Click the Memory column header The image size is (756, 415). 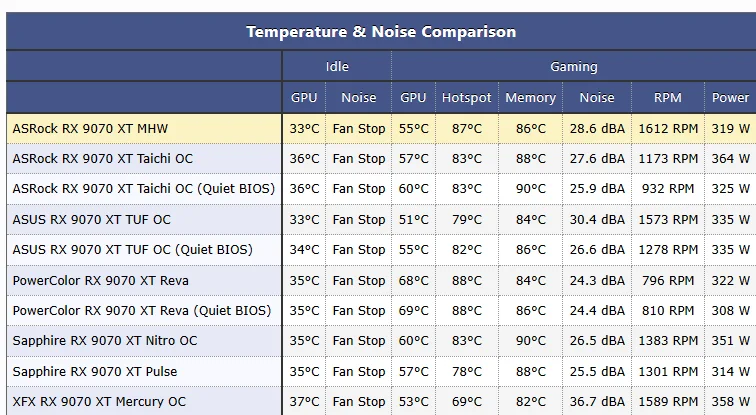coord(530,97)
